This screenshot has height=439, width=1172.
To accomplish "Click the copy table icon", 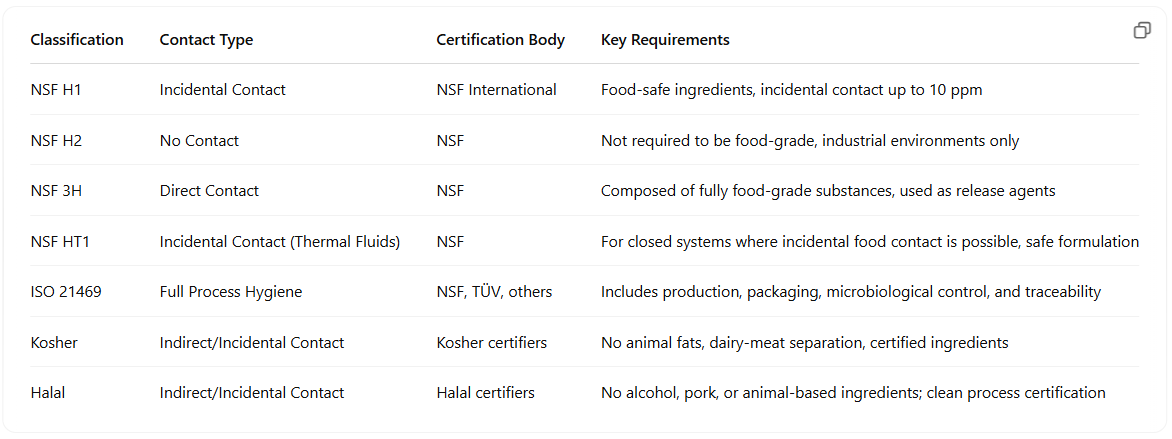I will click(1141, 31).
